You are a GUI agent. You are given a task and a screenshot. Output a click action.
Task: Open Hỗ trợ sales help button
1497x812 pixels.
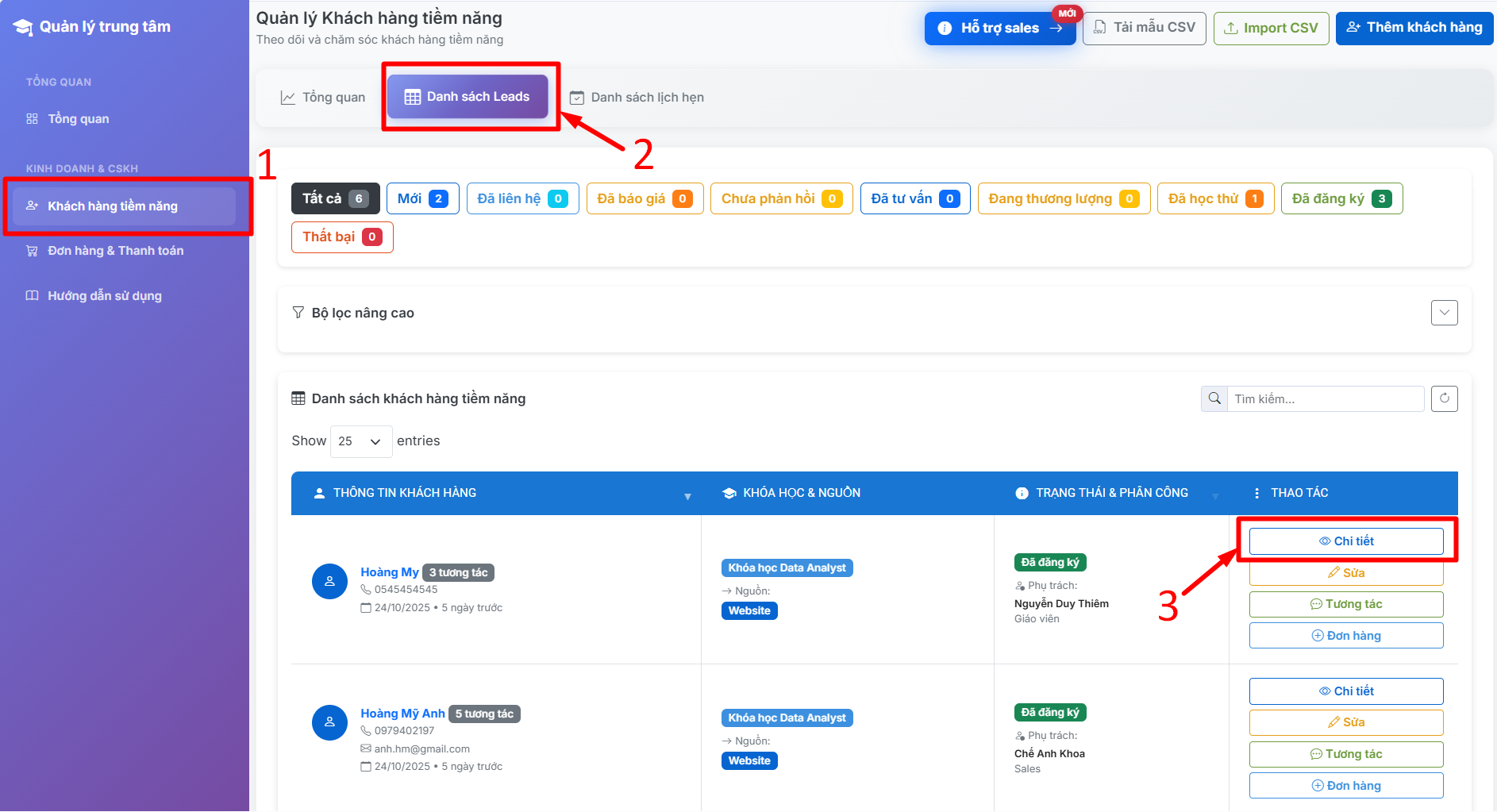pos(999,28)
